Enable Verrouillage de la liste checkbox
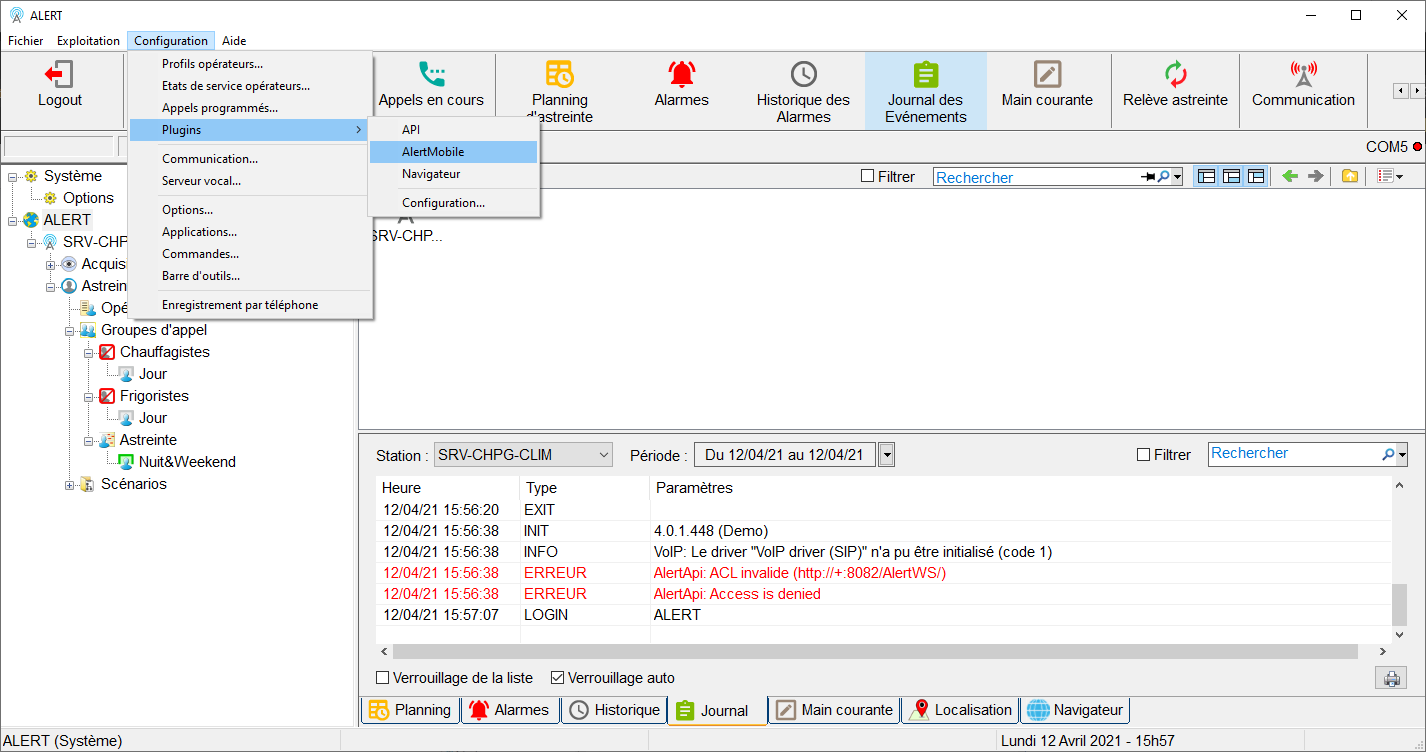The image size is (1426, 752). (382, 678)
